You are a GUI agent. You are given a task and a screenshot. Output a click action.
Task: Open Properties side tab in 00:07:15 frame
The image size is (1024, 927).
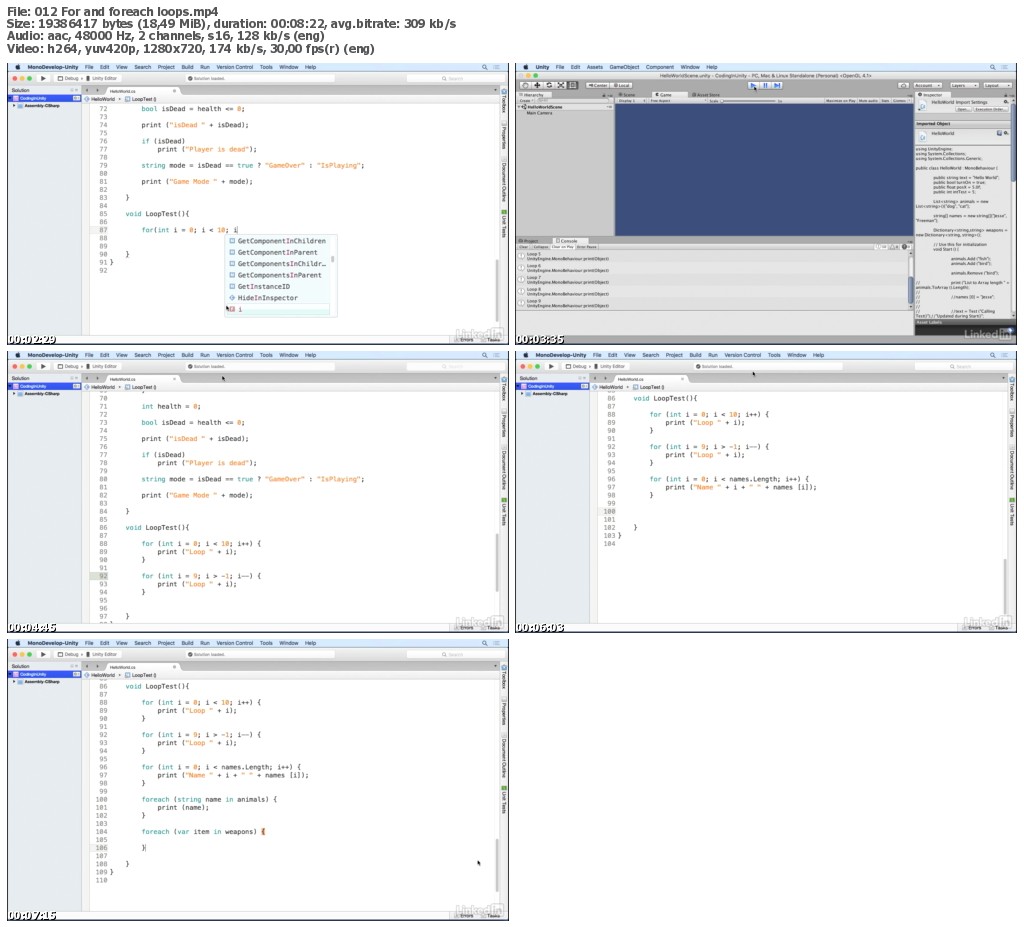point(504,709)
